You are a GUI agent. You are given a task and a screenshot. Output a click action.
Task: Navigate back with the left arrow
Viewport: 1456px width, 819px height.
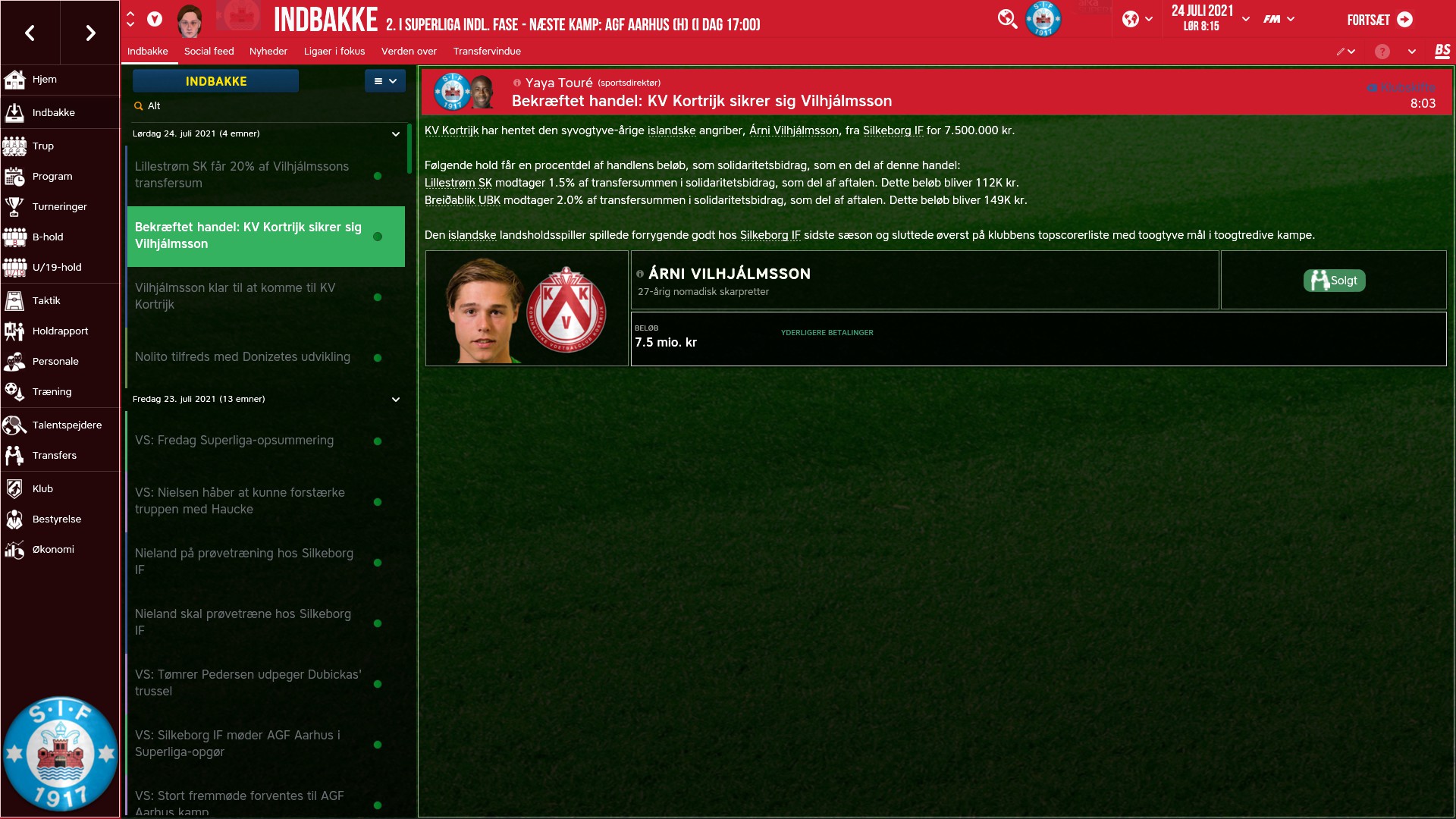coord(30,33)
